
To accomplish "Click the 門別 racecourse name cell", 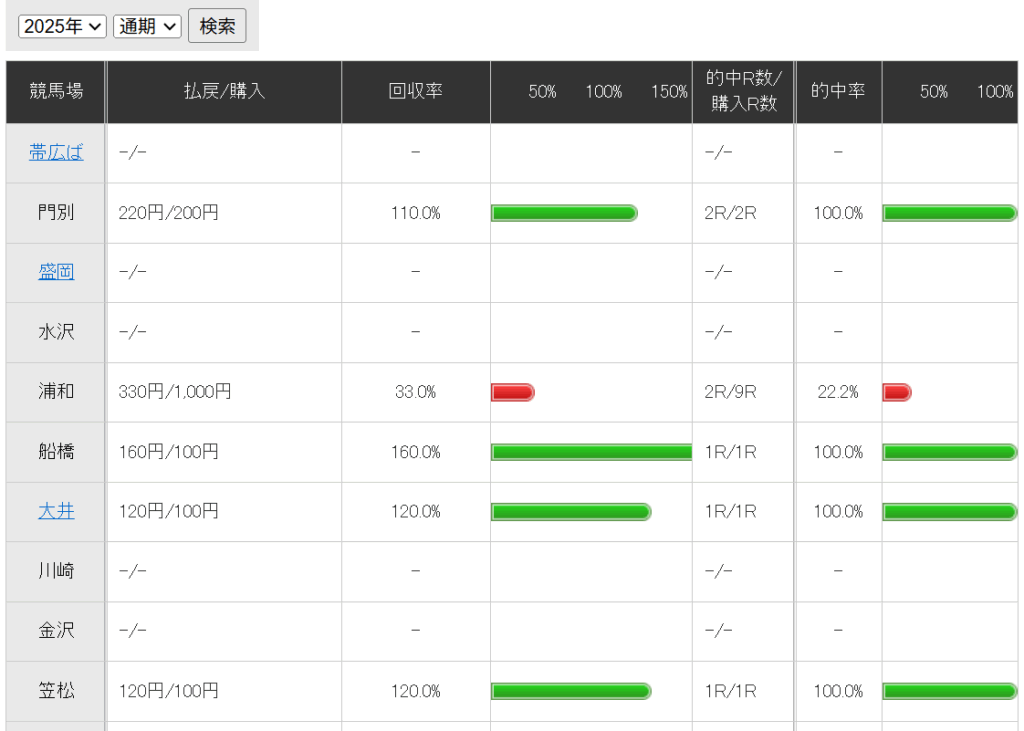I will [x=56, y=213].
